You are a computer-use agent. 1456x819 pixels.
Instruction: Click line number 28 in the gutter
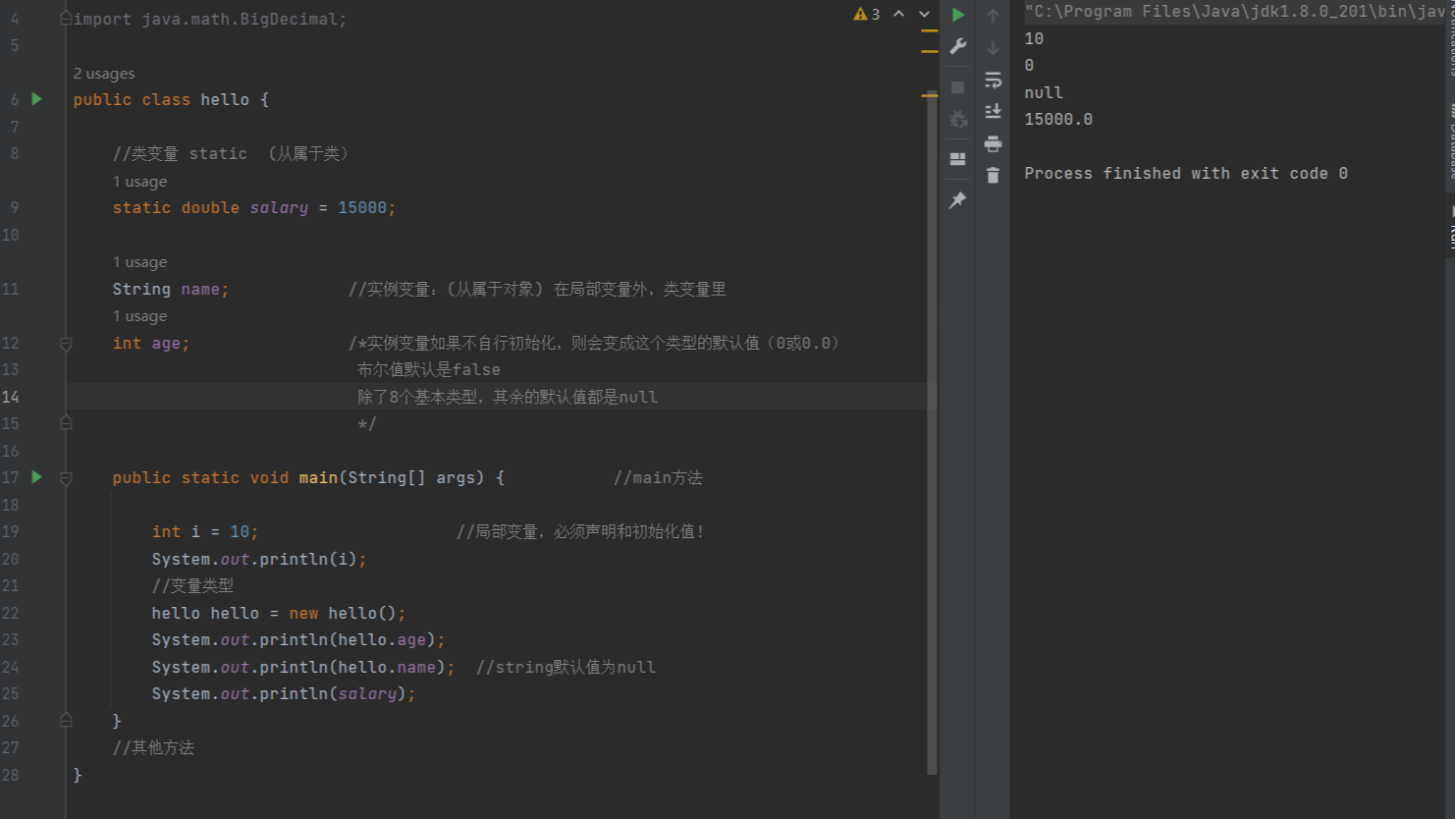pyautogui.click(x=11, y=775)
